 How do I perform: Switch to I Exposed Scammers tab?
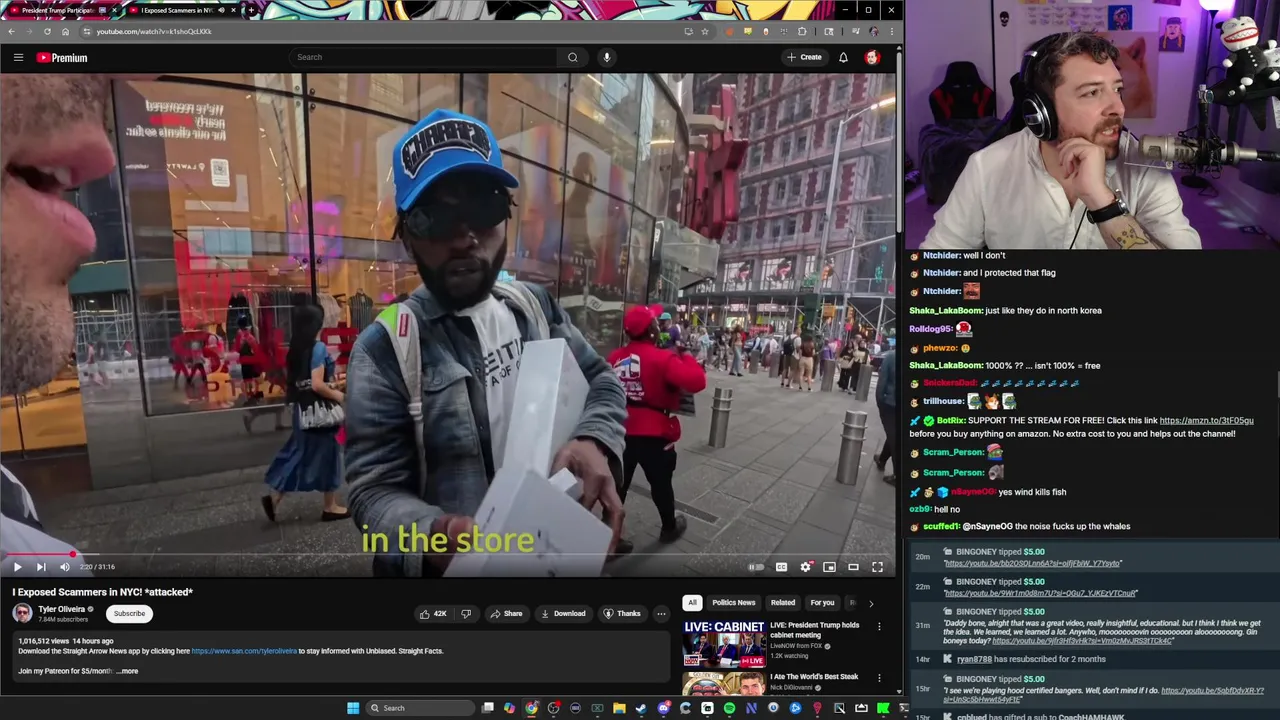click(x=176, y=10)
